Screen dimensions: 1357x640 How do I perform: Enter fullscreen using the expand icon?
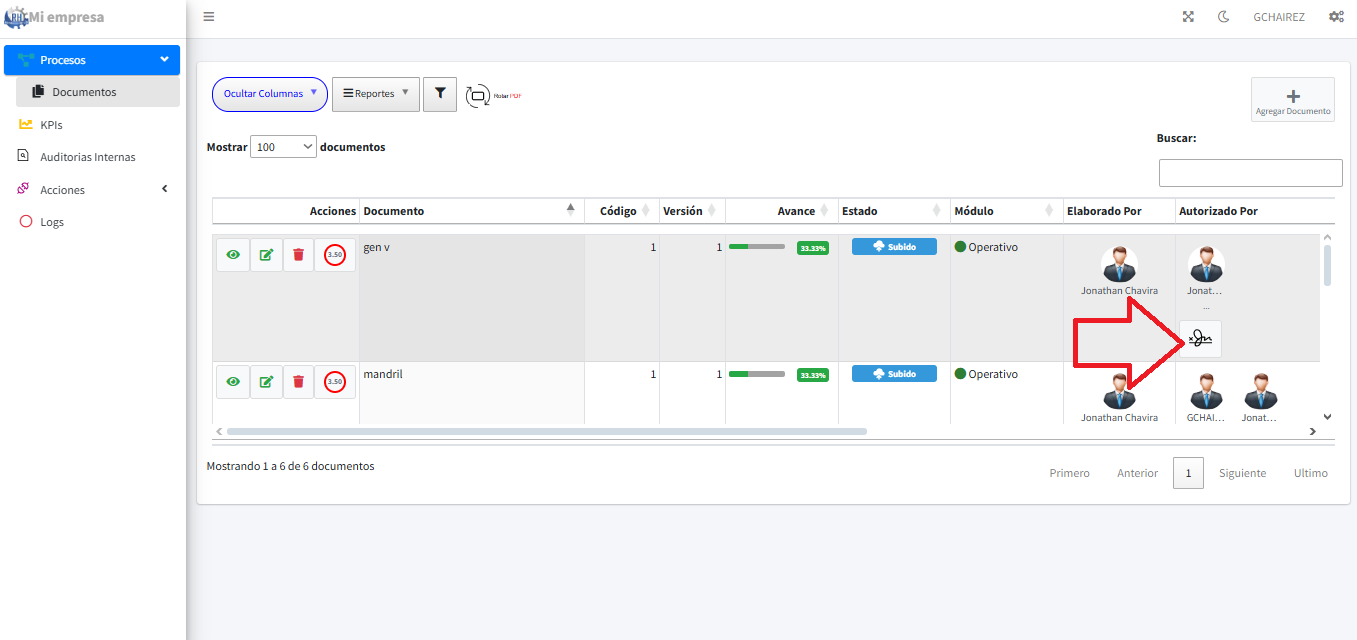(x=1188, y=17)
